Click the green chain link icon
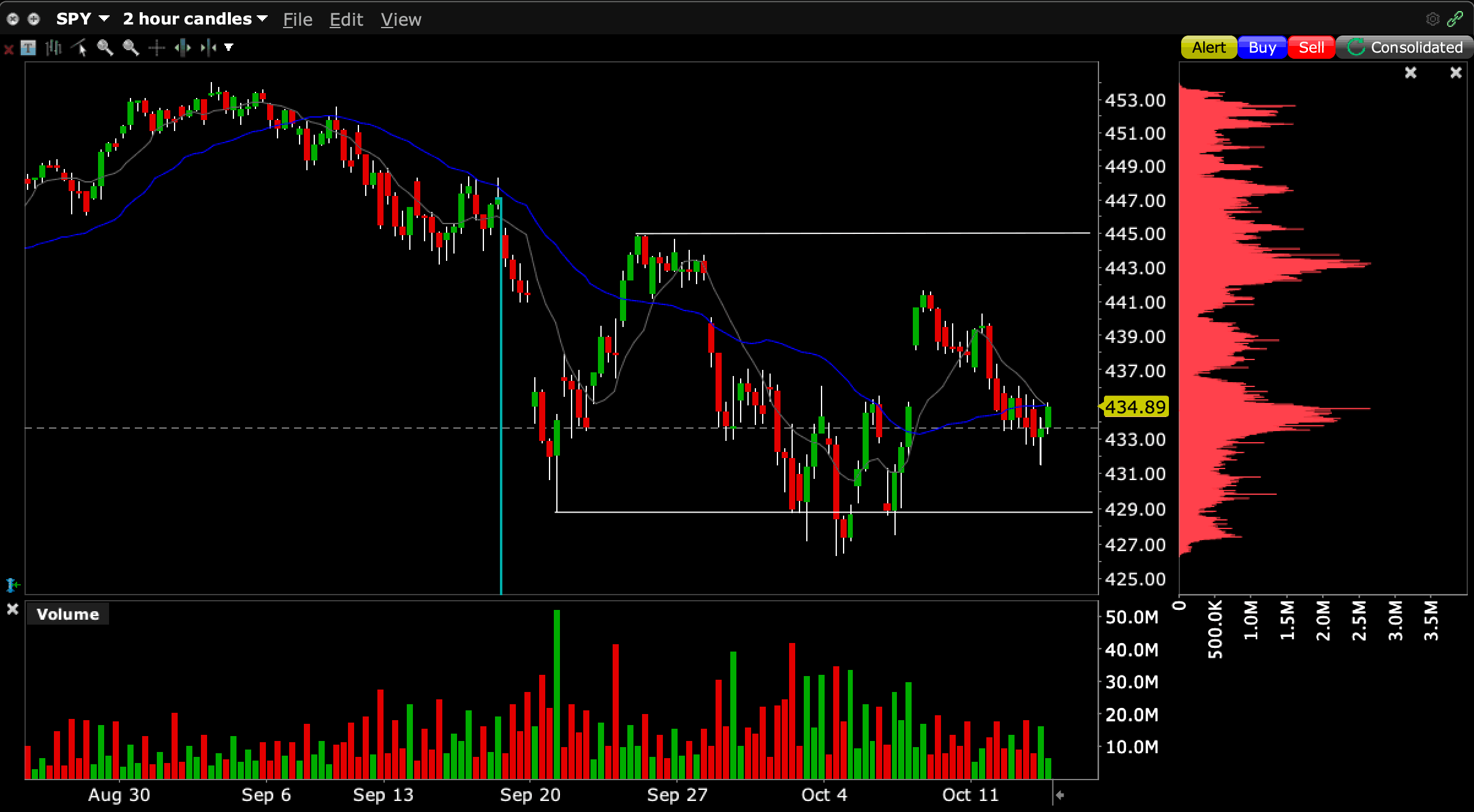Image resolution: width=1474 pixels, height=812 pixels. click(x=1455, y=20)
